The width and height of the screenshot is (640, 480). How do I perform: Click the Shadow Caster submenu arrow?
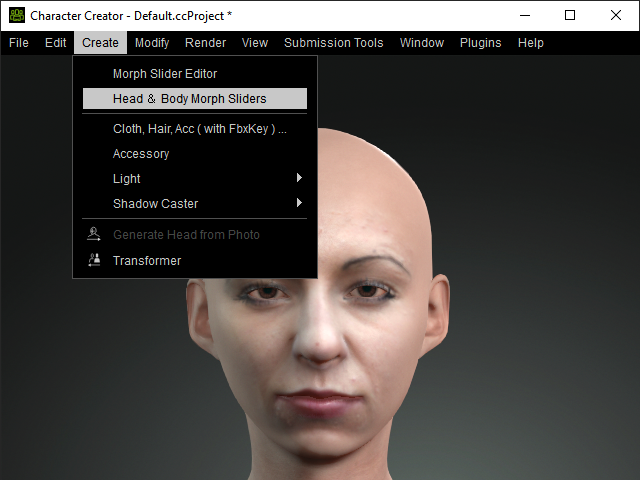[x=299, y=203]
